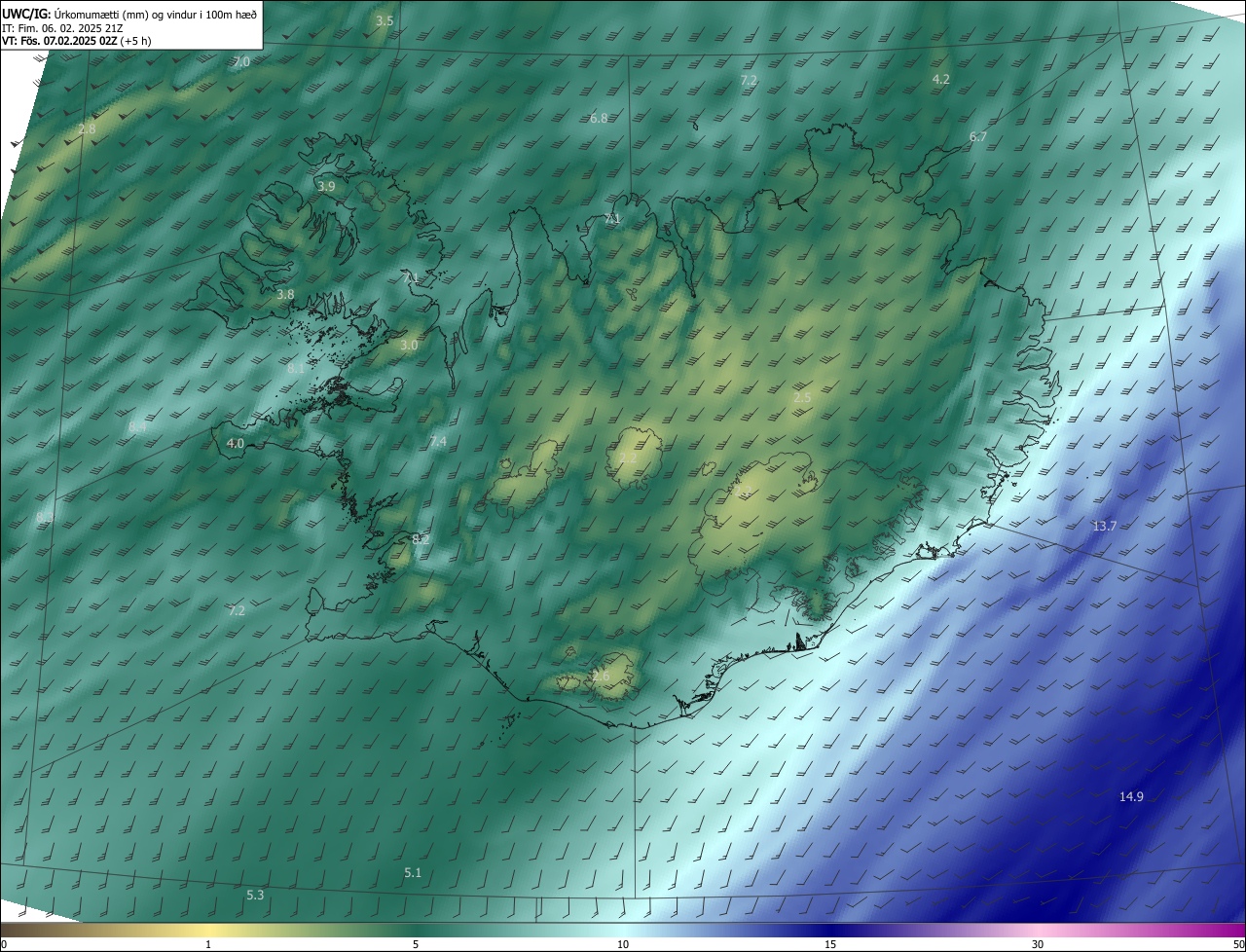
Task: Click the 50 tick on the color scale
Action: tap(1239, 944)
